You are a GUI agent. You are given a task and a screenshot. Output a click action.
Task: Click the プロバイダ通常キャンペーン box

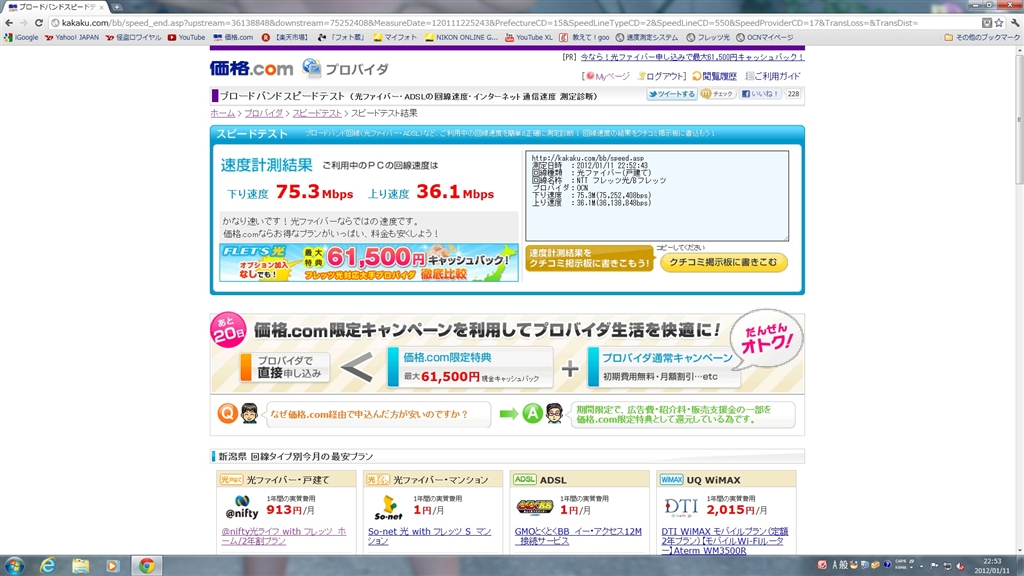664,367
